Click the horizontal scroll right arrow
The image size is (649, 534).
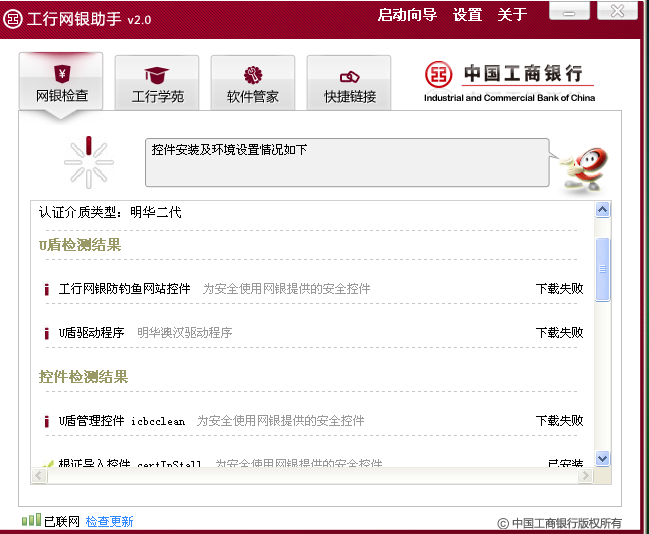tap(585, 475)
